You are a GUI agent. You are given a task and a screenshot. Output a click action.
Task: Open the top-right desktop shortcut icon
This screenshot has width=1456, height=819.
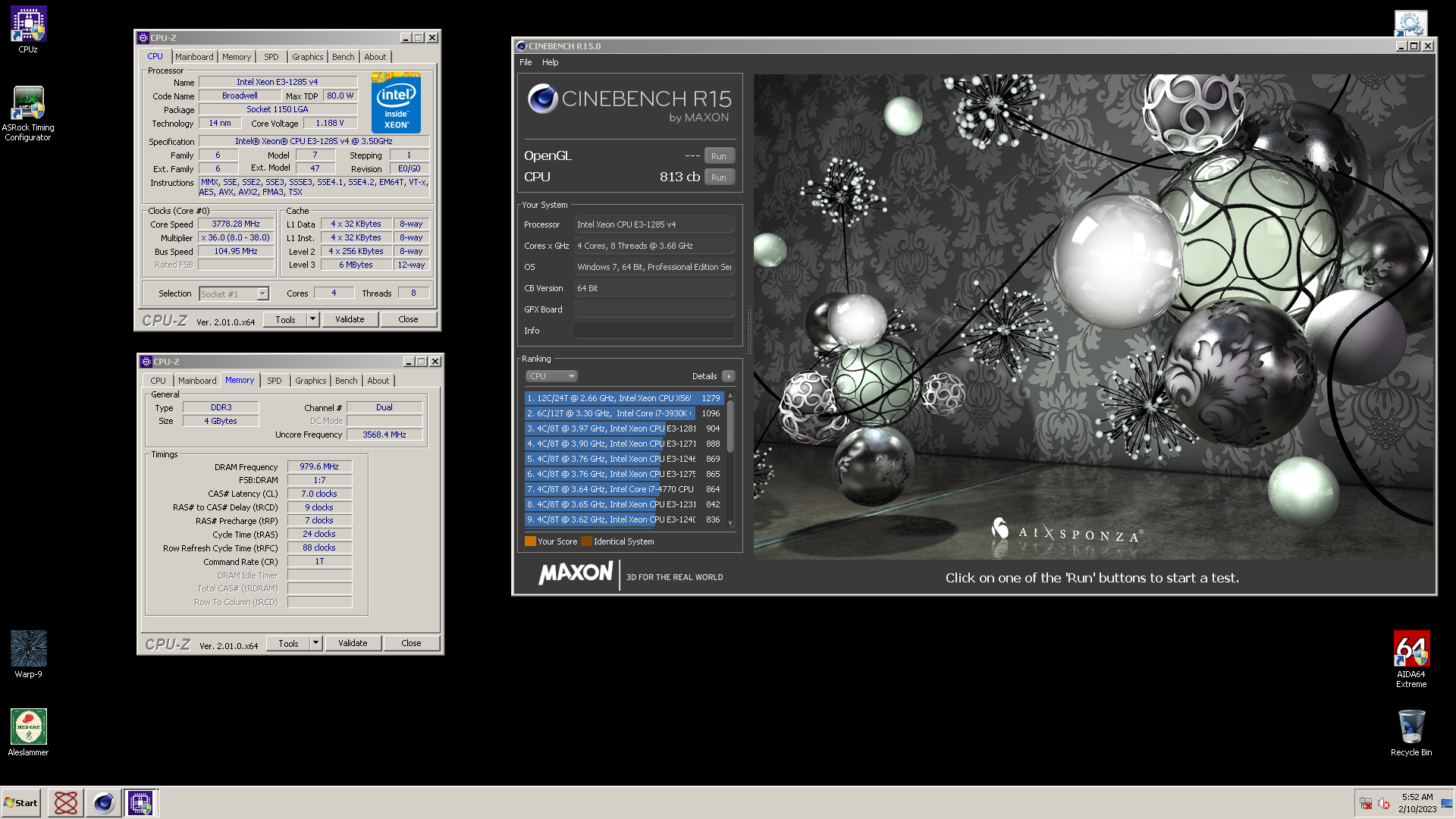(1411, 23)
